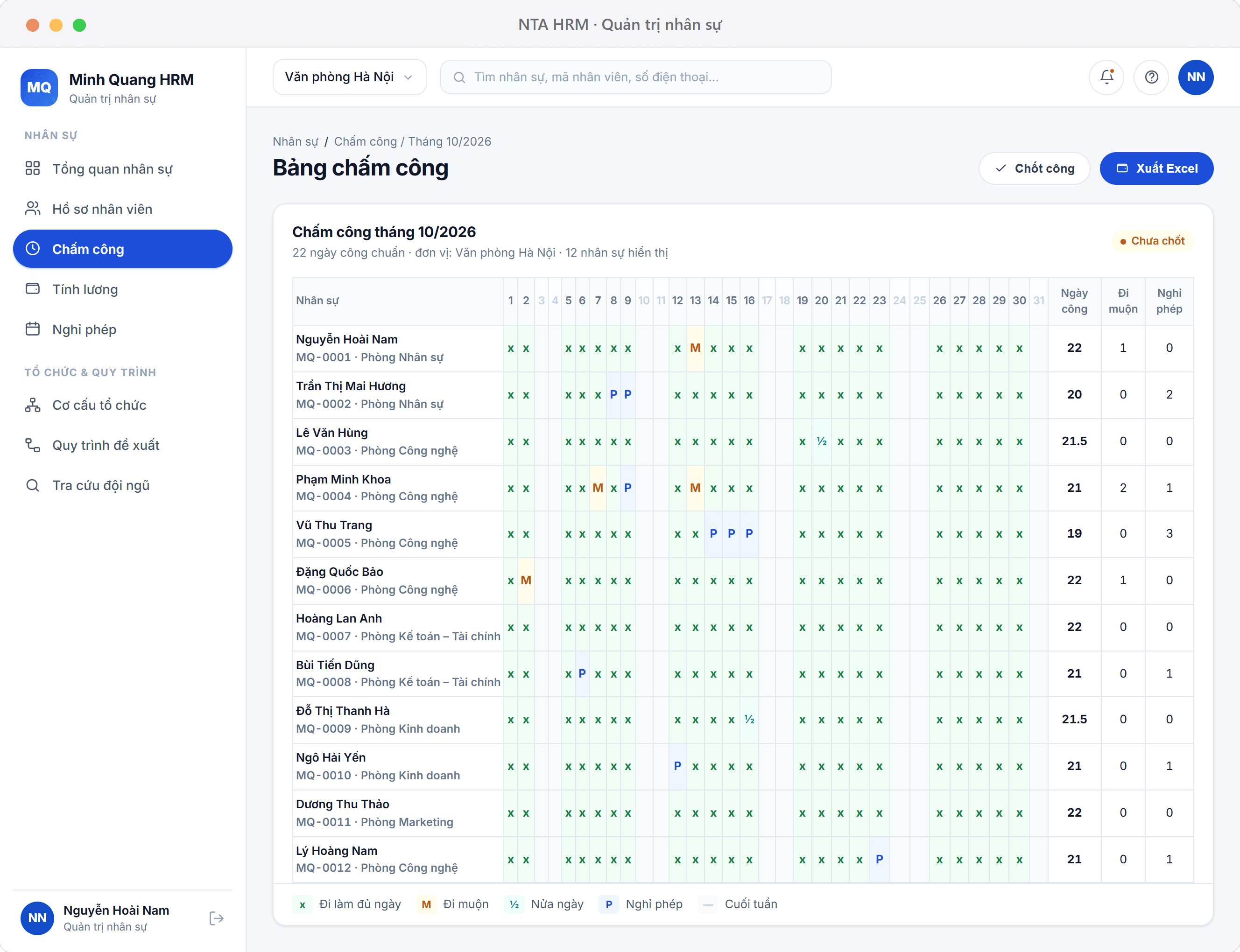Click the MQ company logo
1240x952 pixels.
point(39,88)
